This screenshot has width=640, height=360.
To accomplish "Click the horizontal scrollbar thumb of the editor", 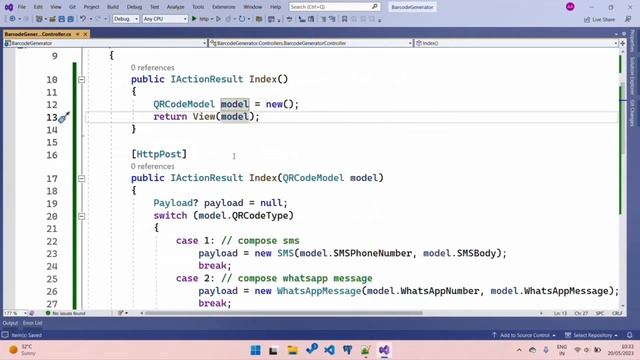I will [x=284, y=313].
